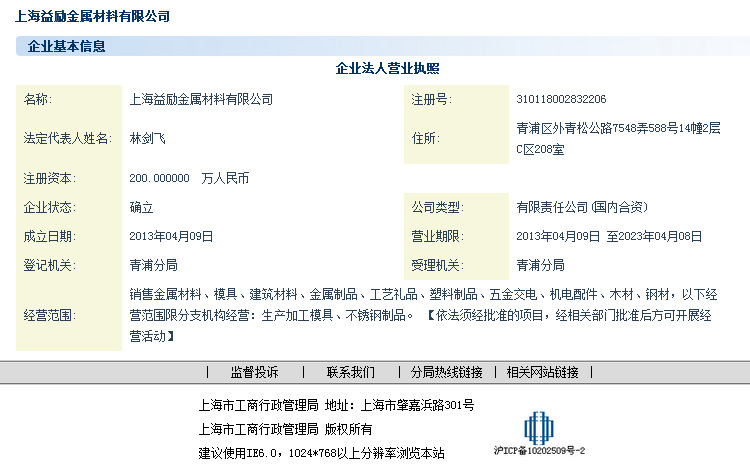Image resolution: width=750 pixels, height=471 pixels.
Task: Click the 企业法人营业执照 heading
Action: (x=387, y=68)
